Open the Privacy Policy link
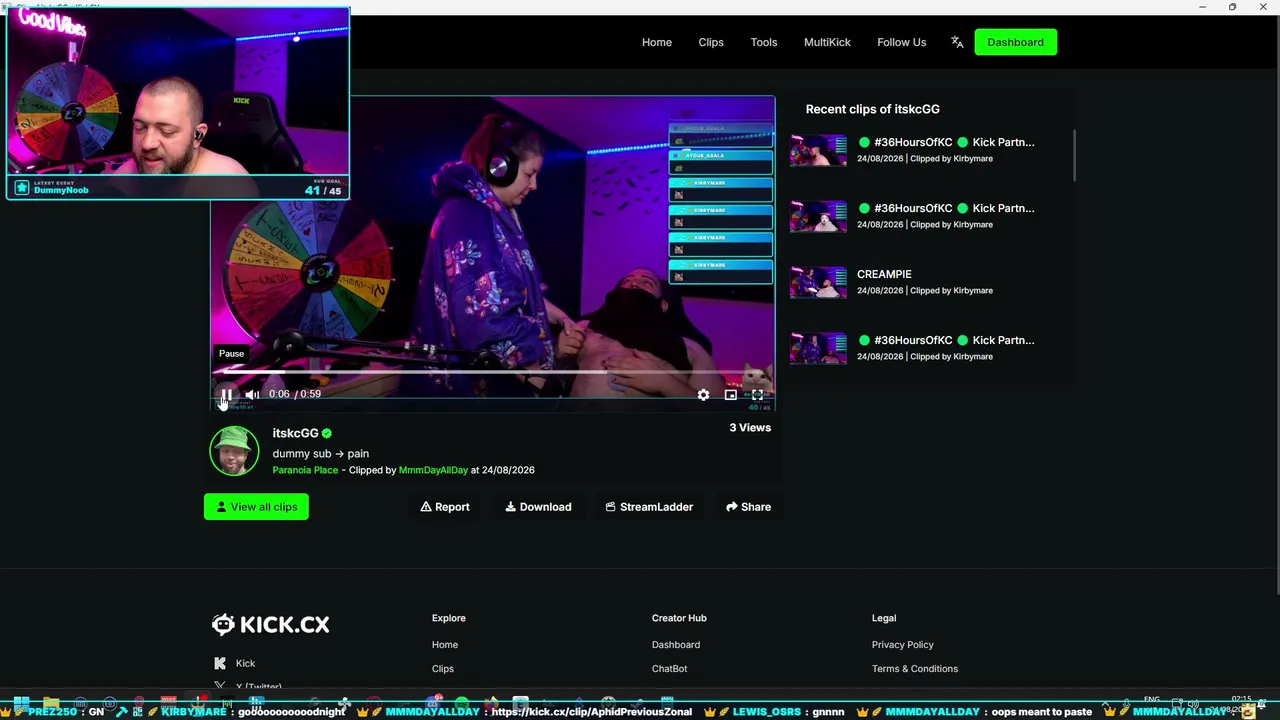The width and height of the screenshot is (1280, 720). click(903, 645)
